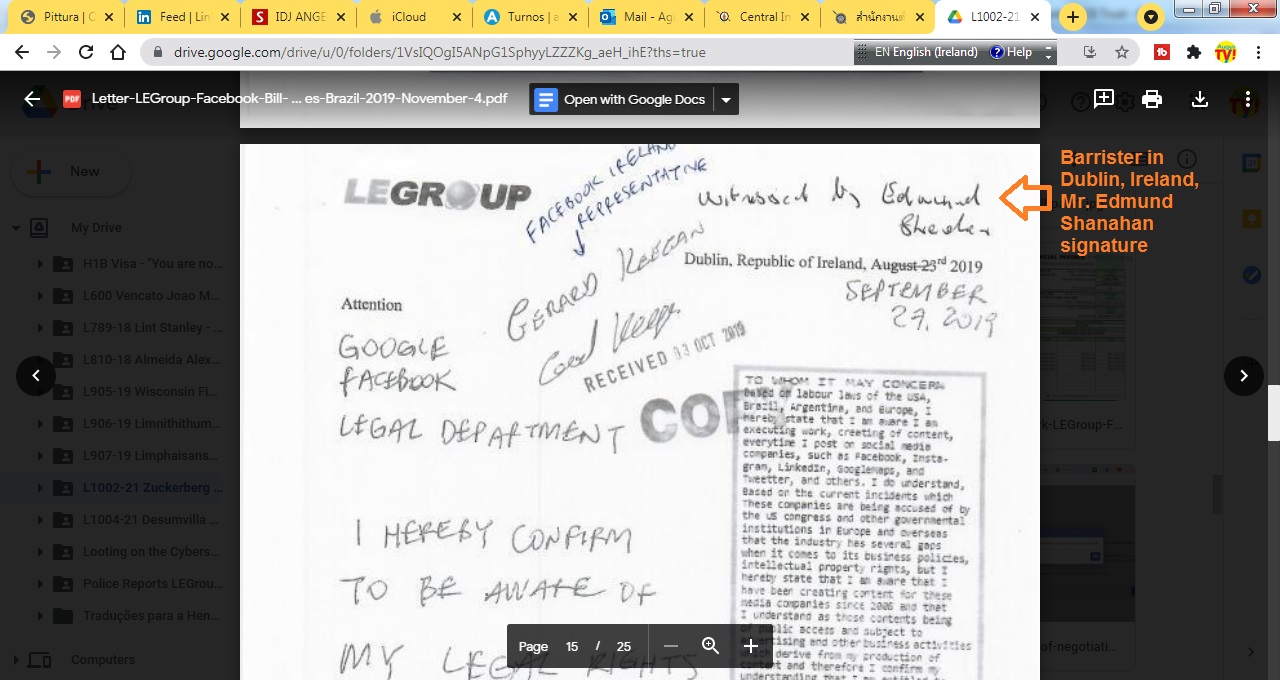Zoom out the PDF page
The width and height of the screenshot is (1280, 680).
[670, 646]
